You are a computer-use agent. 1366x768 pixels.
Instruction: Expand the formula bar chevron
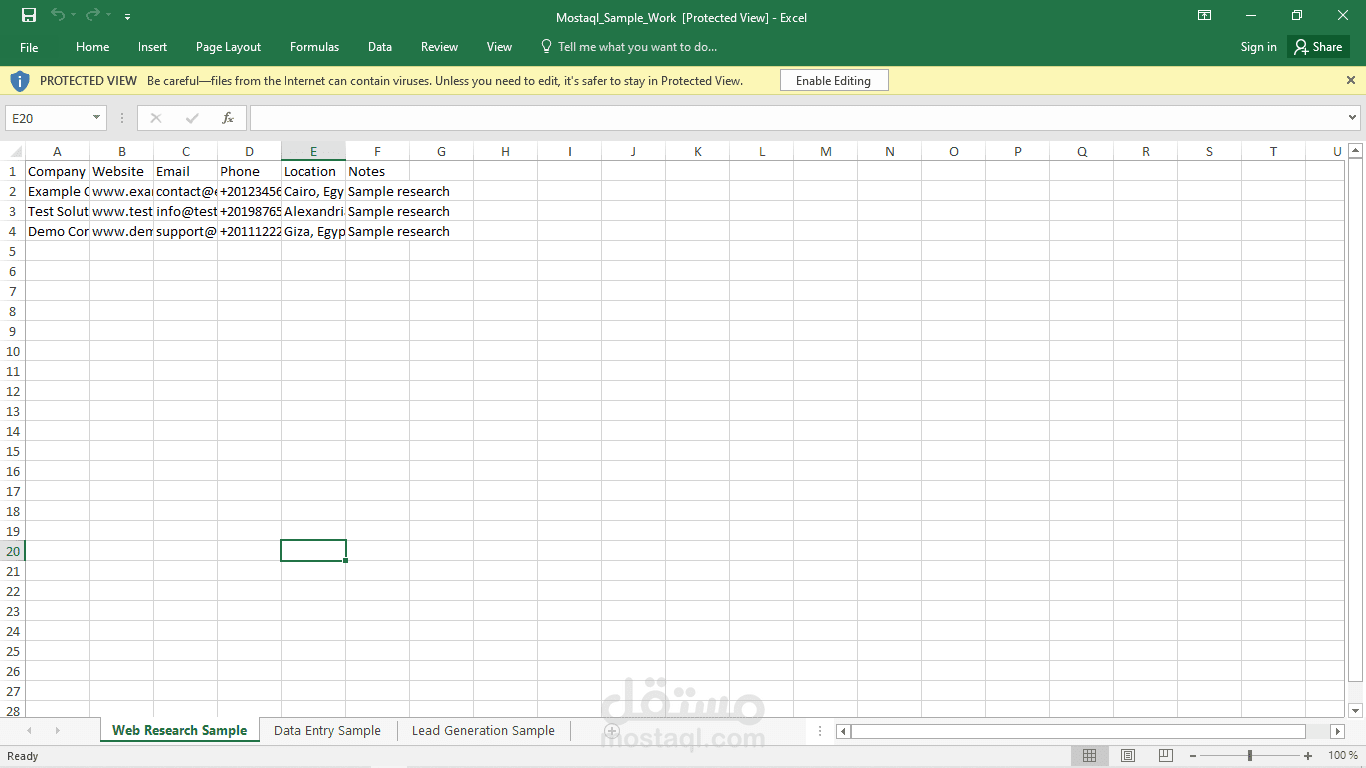click(x=1353, y=118)
